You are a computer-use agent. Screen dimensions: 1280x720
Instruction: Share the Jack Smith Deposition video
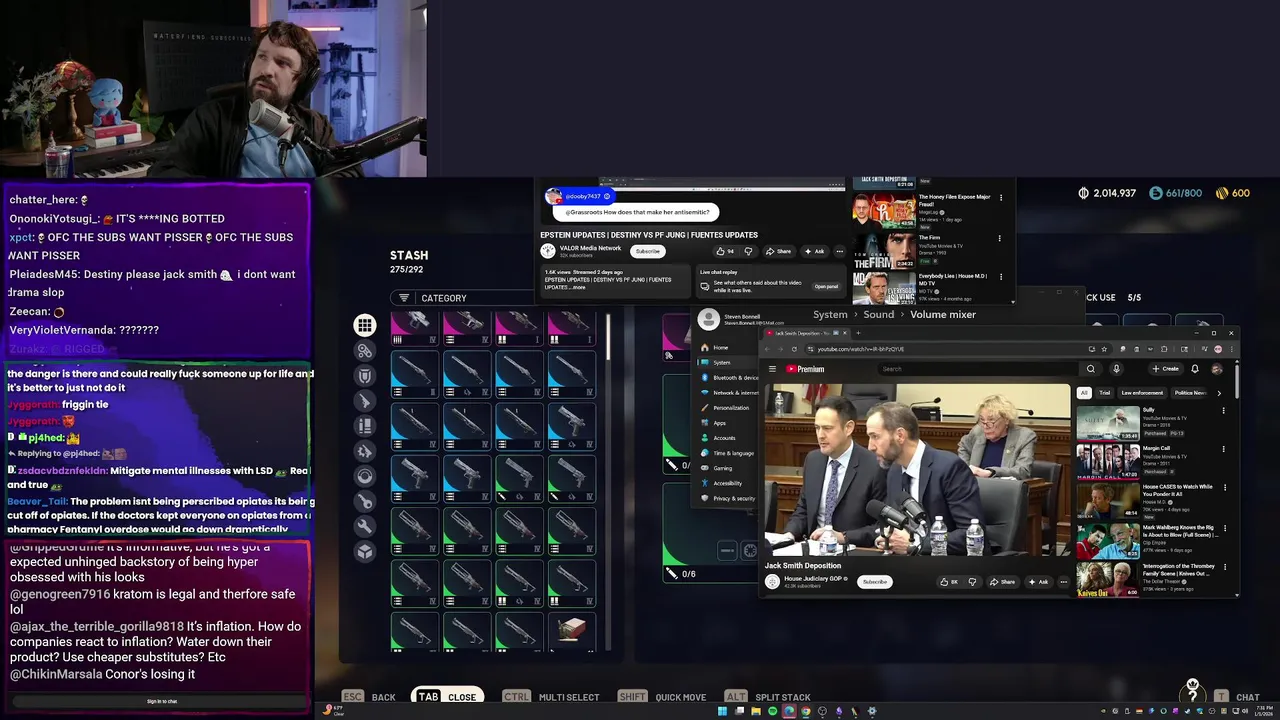pyautogui.click(x=1003, y=582)
